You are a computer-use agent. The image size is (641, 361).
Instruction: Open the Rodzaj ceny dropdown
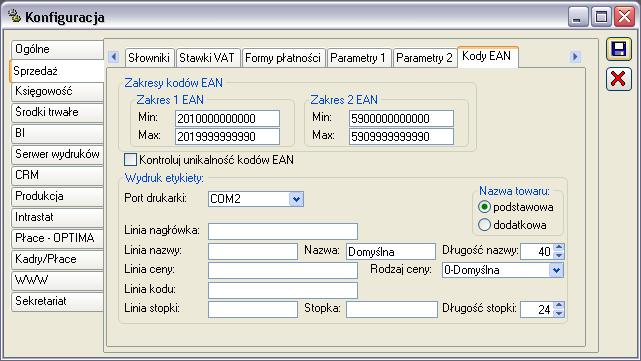(556, 270)
